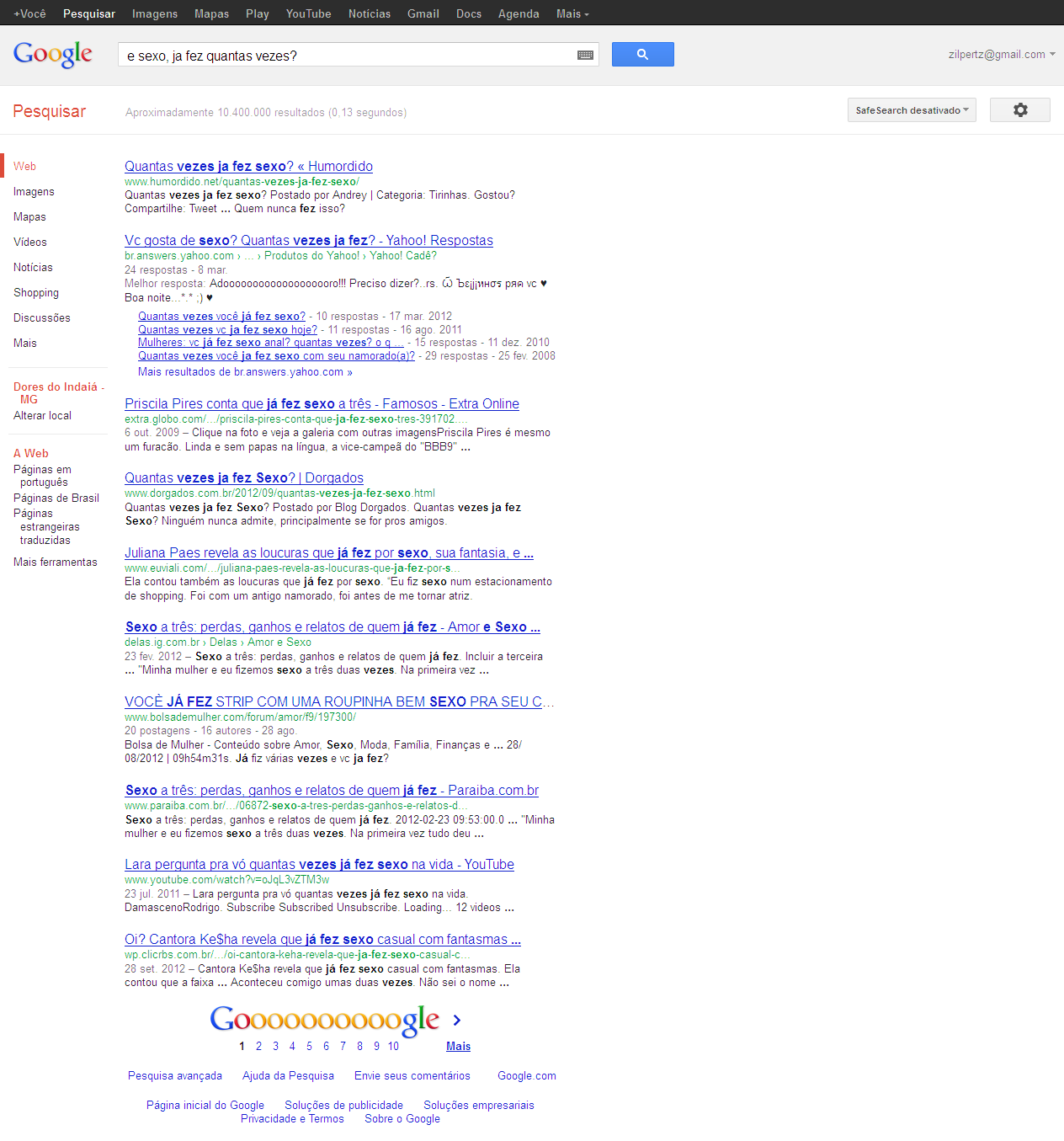Open Play in the top bar
The height and width of the screenshot is (1141, 1064).
pyautogui.click(x=258, y=13)
